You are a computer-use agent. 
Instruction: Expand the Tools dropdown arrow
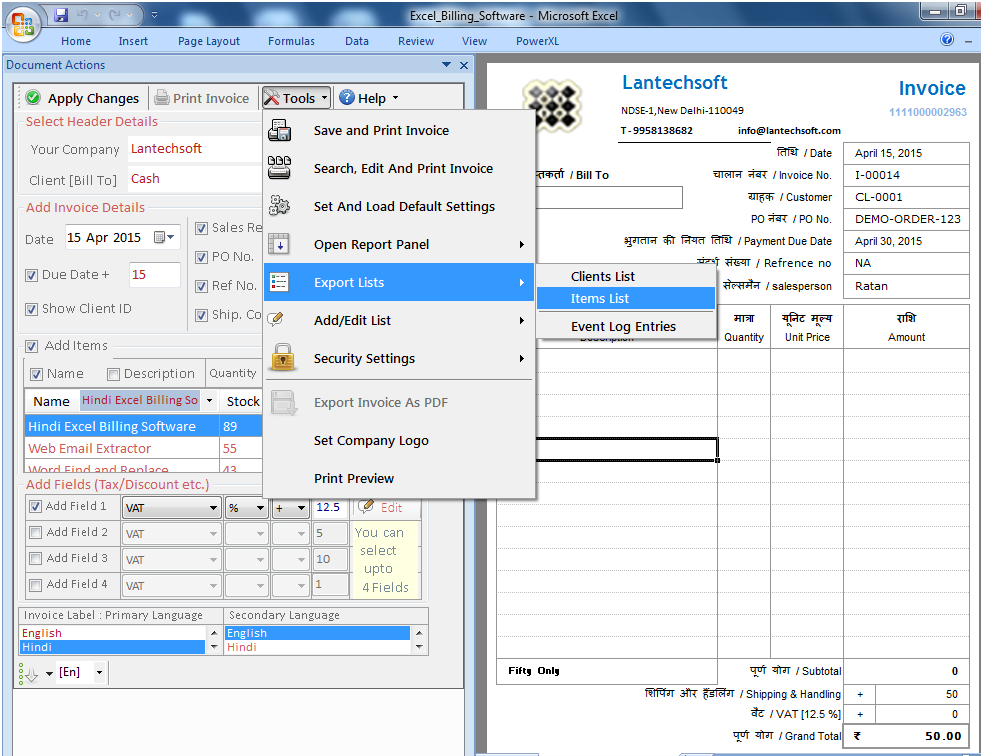tap(324, 98)
